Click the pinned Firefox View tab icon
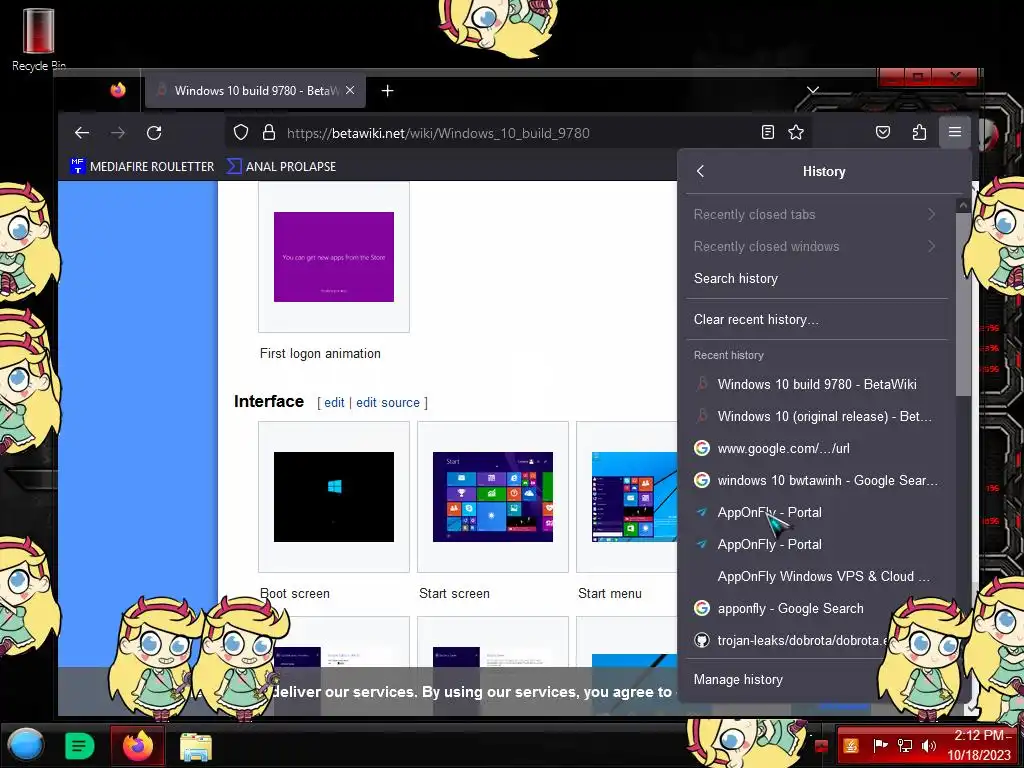This screenshot has height=768, width=1024. pyautogui.click(x=118, y=90)
